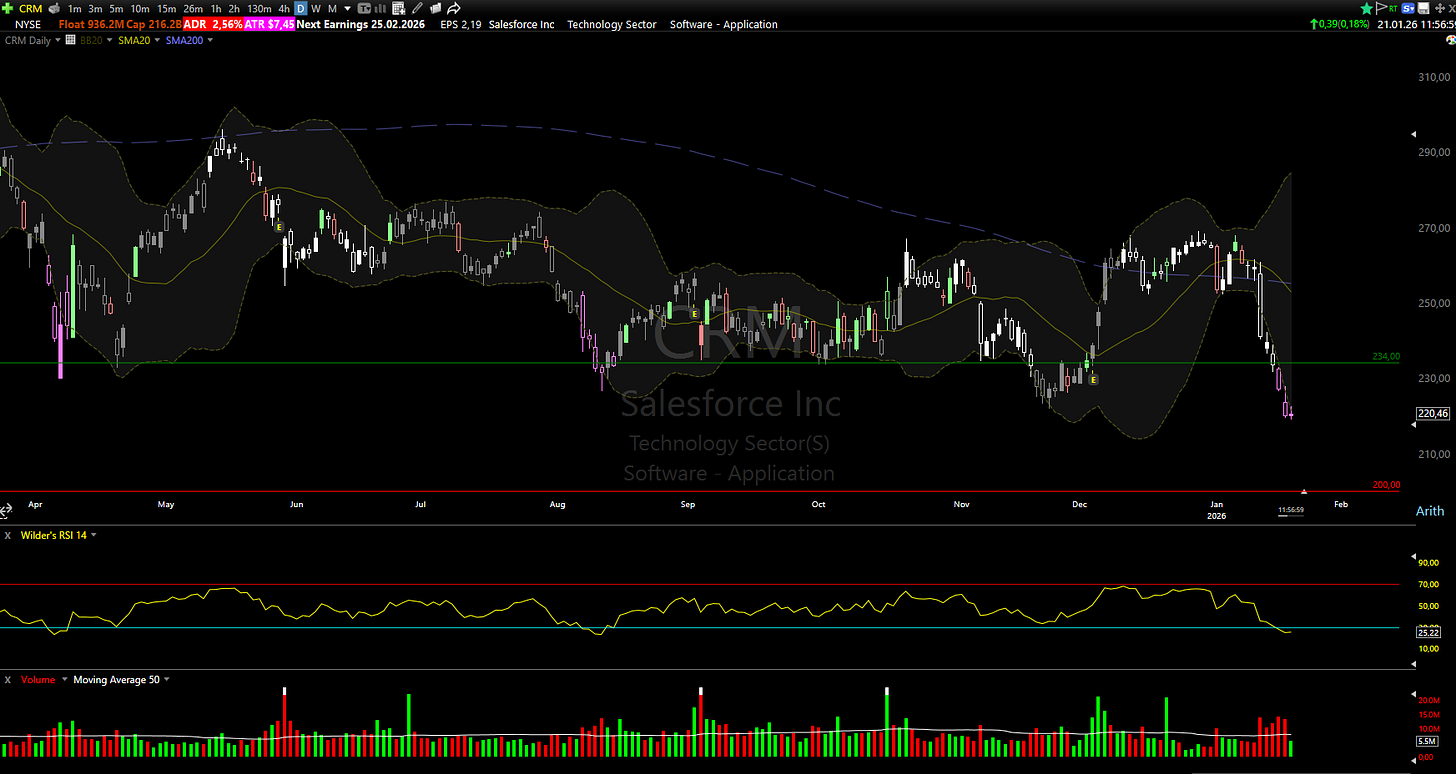The width and height of the screenshot is (1456, 774).
Task: Click the 234,00 horizontal line price label
Action: pos(1386,356)
